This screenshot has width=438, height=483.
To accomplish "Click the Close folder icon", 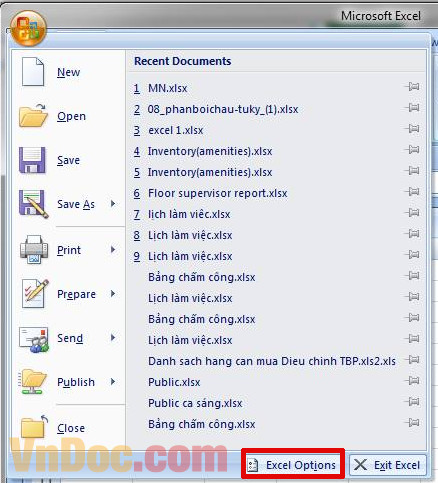I will coord(34,427).
